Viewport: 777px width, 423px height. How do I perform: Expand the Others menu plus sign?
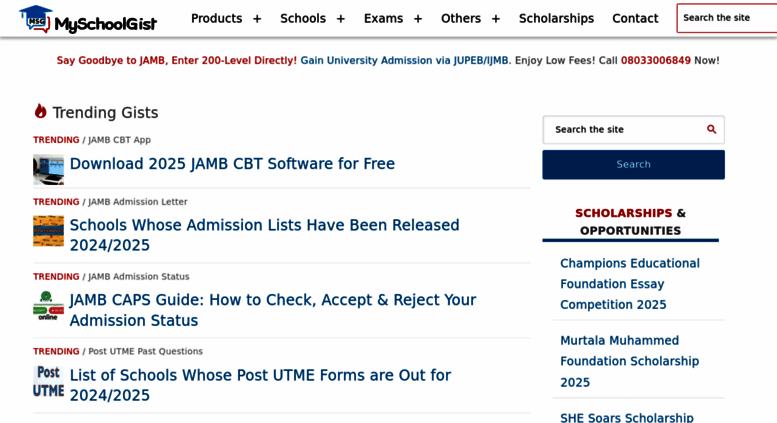(496, 19)
